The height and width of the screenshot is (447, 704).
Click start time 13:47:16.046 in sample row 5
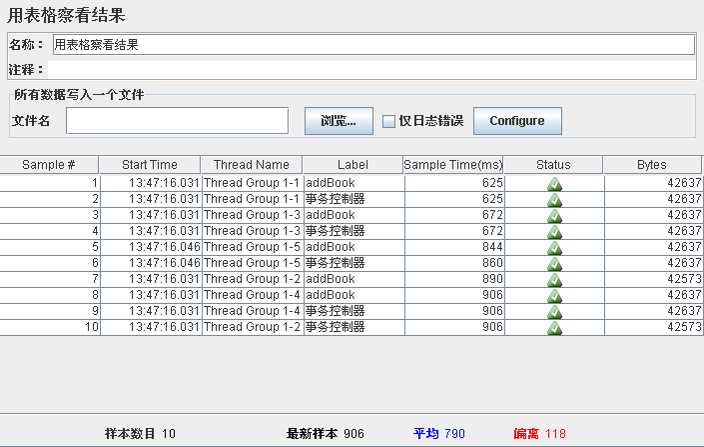coord(164,247)
